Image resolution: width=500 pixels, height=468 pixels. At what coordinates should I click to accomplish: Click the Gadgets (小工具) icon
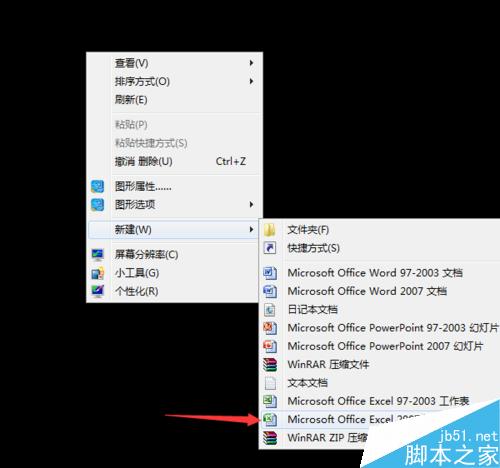pos(98,273)
